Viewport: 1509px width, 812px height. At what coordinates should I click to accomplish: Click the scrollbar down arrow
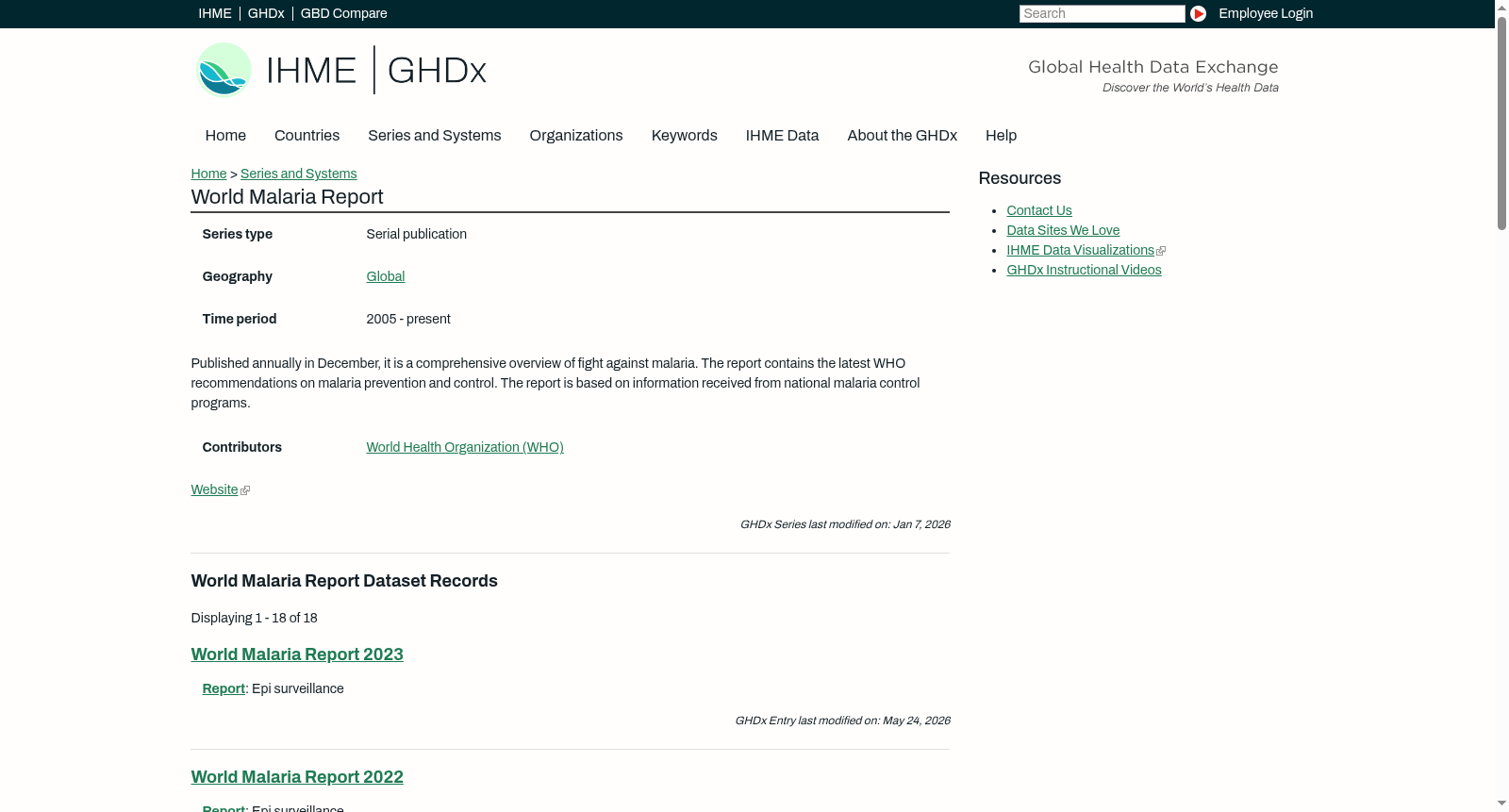(1501, 804)
